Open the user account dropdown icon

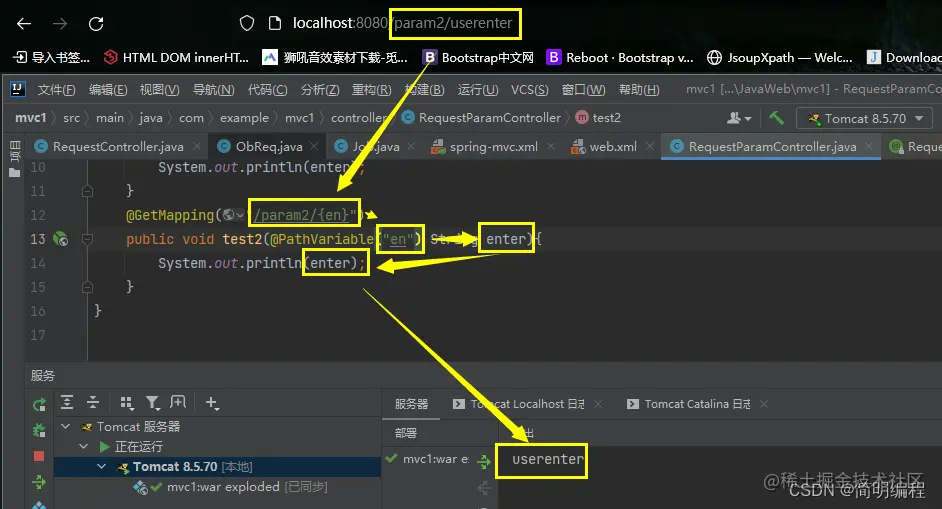(x=739, y=118)
